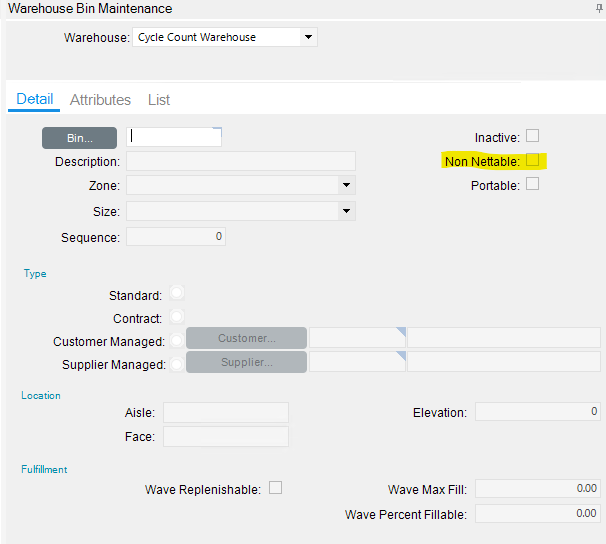
Task: Select the Contract bin type radio
Action: tap(177, 316)
